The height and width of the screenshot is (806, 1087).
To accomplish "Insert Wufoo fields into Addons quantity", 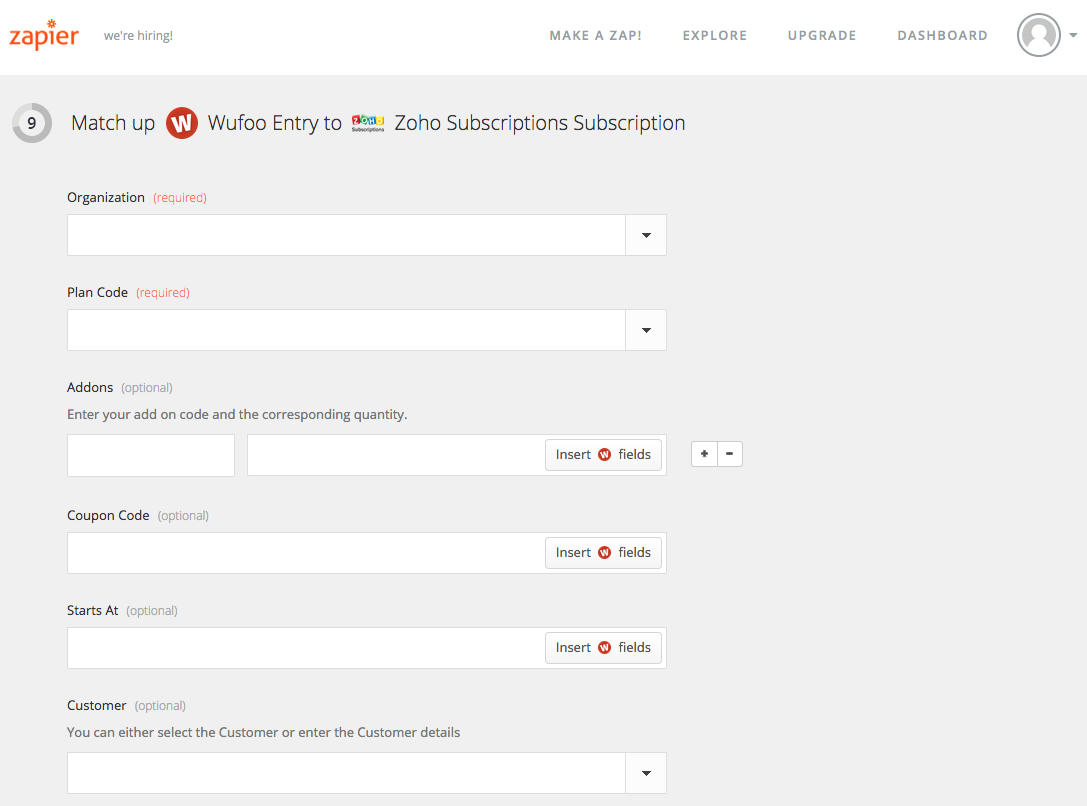I will pyautogui.click(x=603, y=455).
